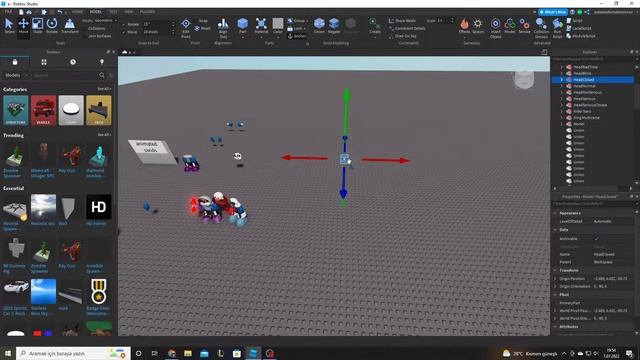The width and height of the screenshot is (640, 360).
Task: Open the Models category dropdown in toolbox
Action: pos(16,75)
